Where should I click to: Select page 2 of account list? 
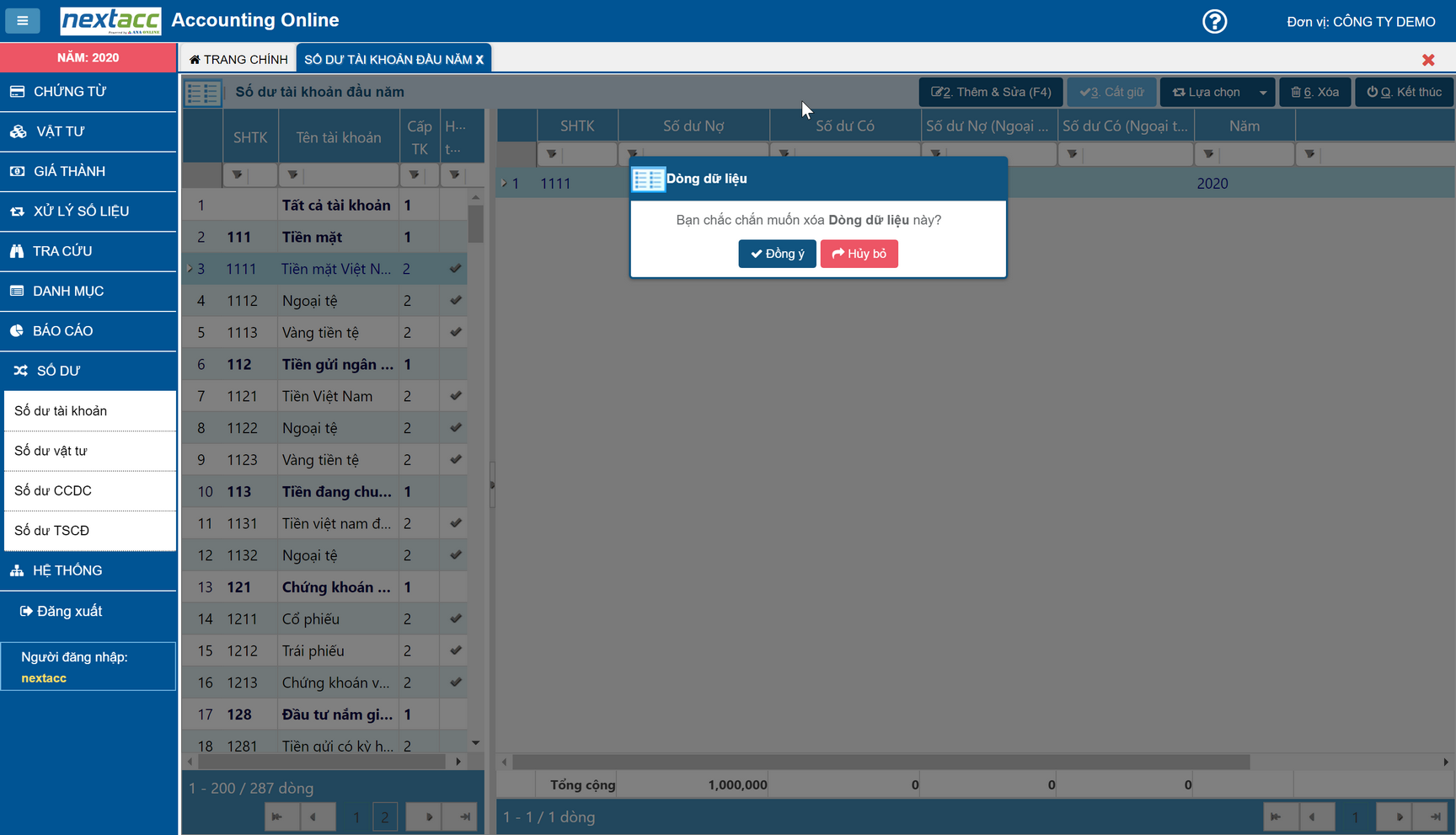pos(385,816)
